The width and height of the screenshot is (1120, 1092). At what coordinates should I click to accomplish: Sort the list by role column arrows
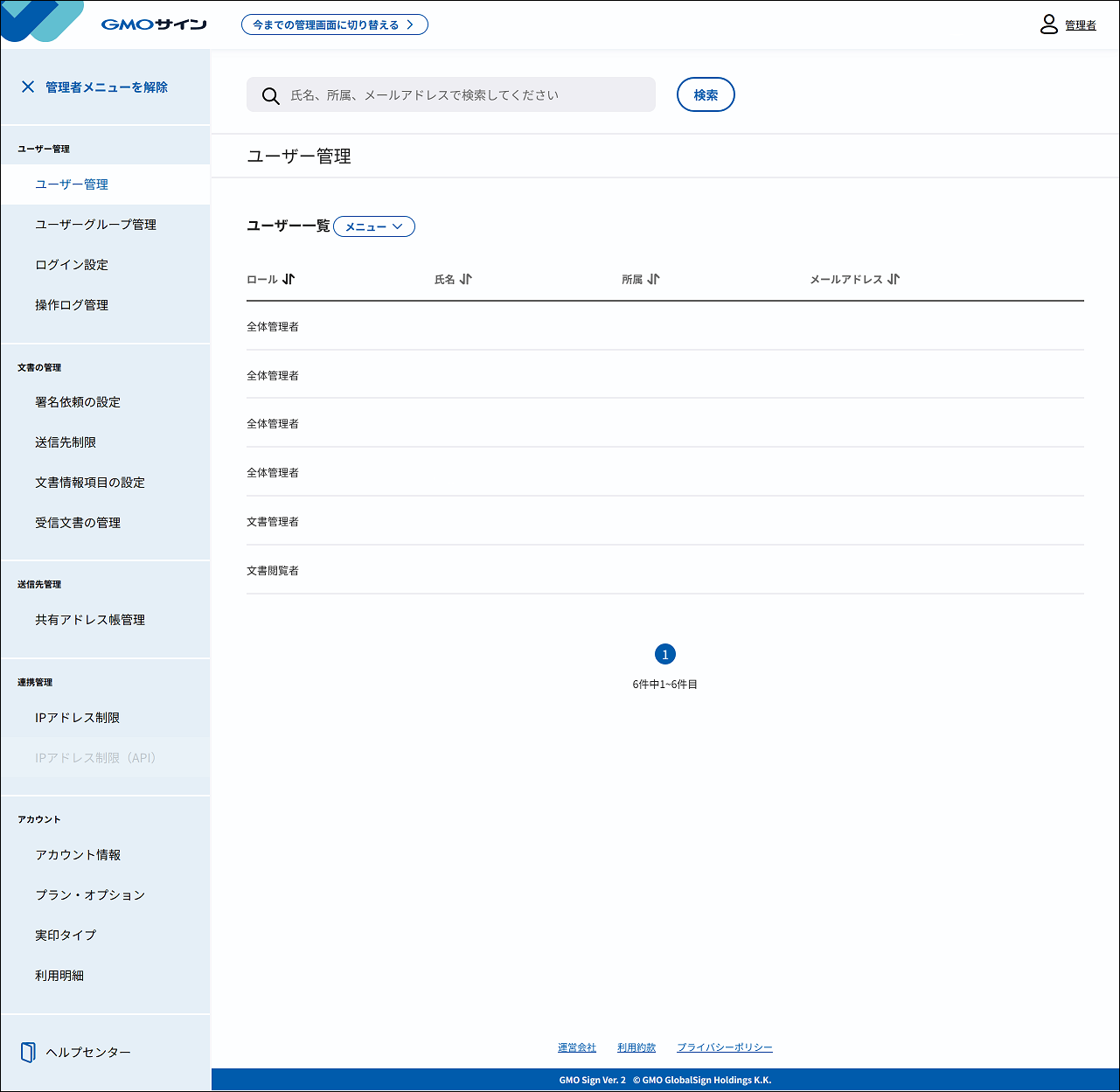point(289,279)
